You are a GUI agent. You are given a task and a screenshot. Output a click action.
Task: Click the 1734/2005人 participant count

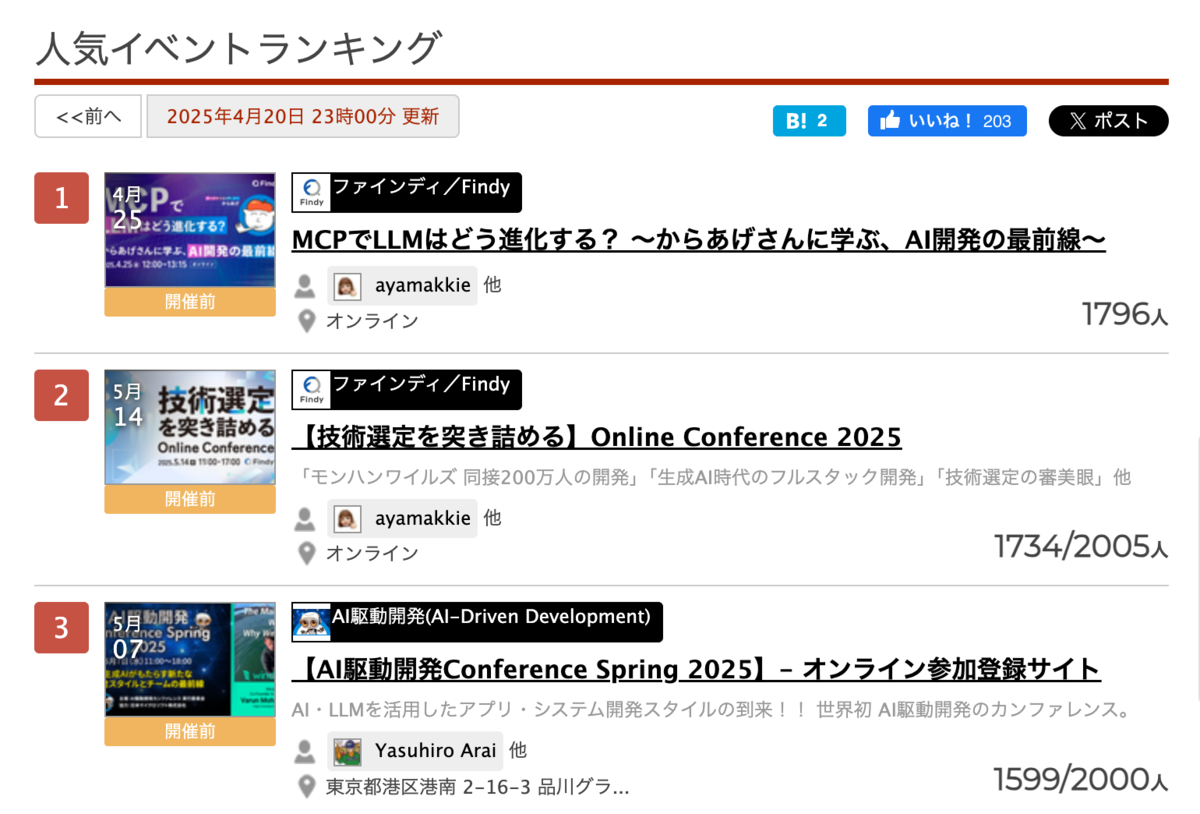click(x=1081, y=546)
